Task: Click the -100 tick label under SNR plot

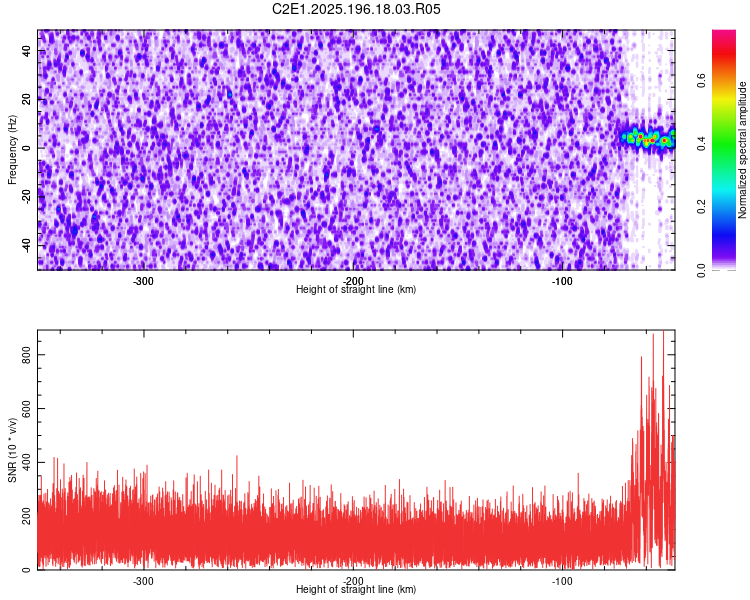Action: (x=562, y=581)
